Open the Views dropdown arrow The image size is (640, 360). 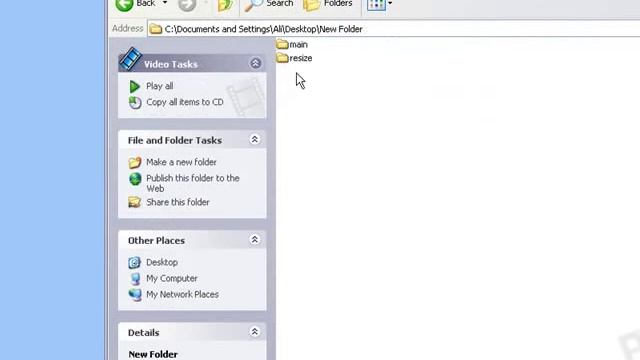390,4
